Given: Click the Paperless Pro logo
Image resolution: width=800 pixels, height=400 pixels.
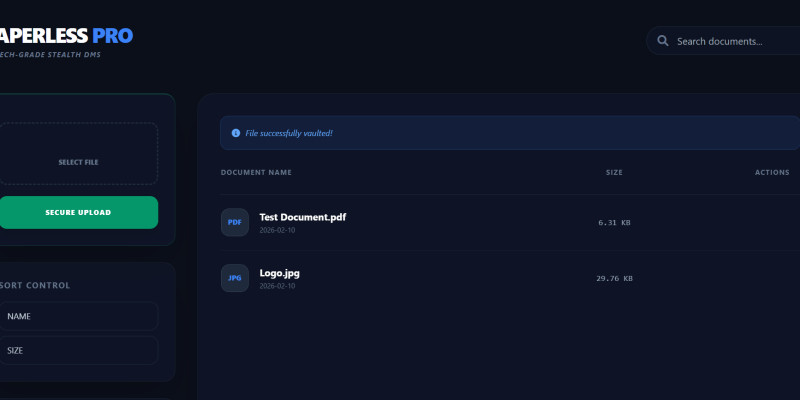Looking at the screenshot, I should pos(65,37).
